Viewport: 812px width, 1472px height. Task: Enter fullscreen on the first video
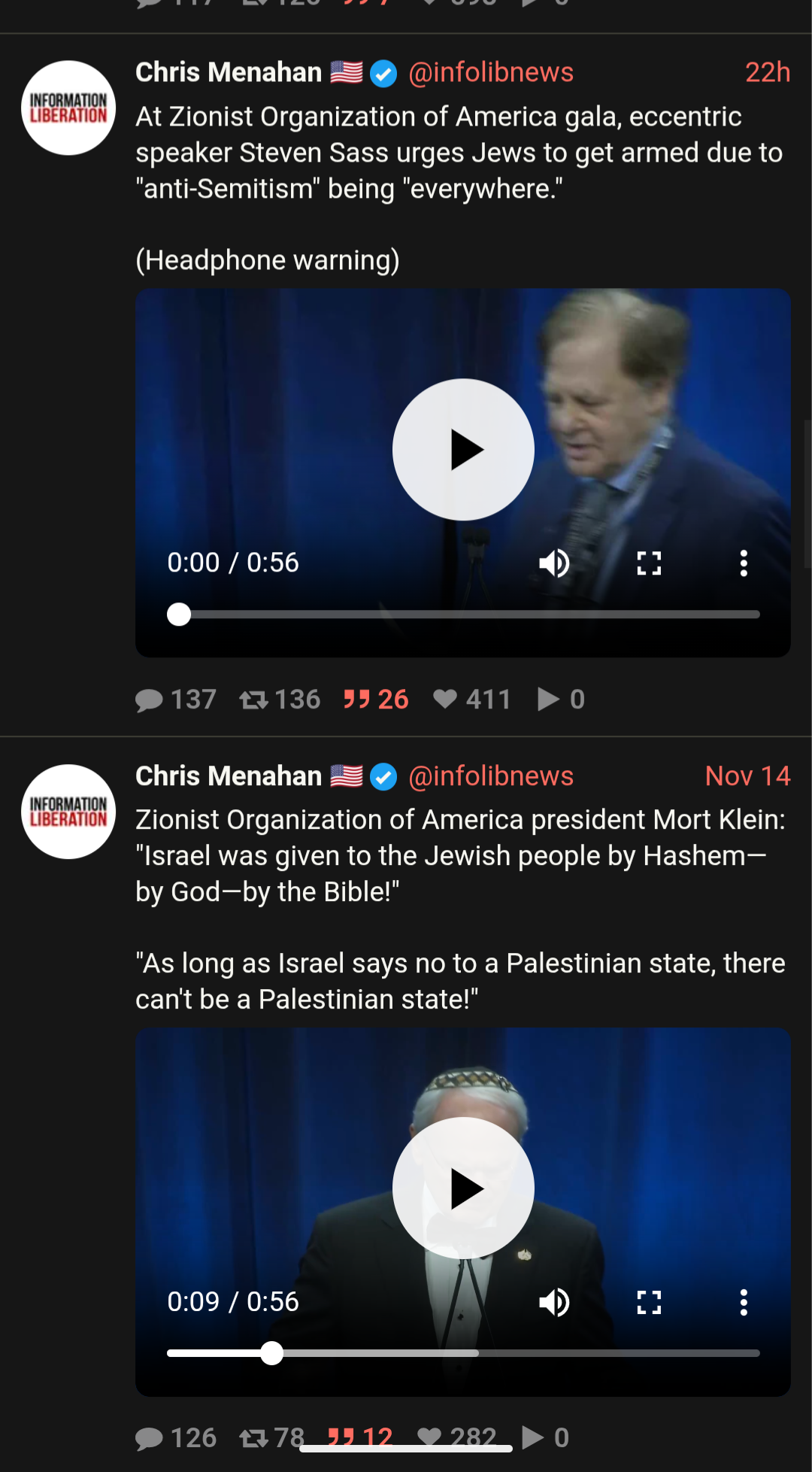(649, 563)
